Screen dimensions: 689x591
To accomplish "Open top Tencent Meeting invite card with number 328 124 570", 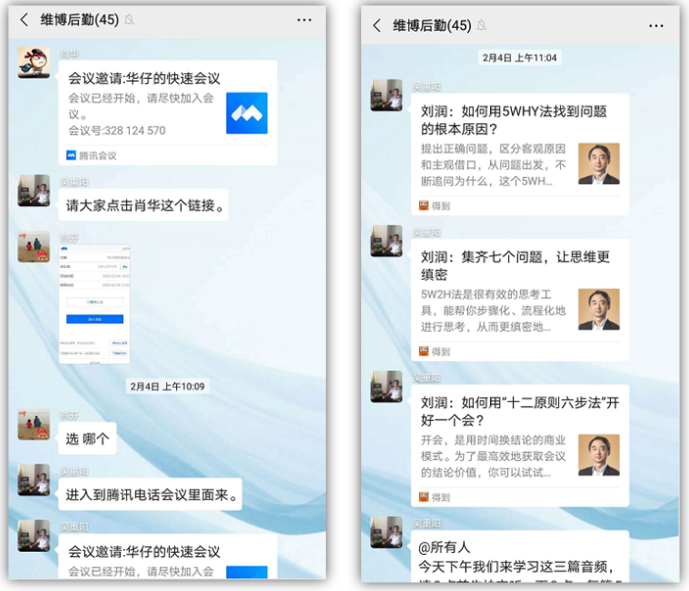I will pyautogui.click(x=167, y=112).
